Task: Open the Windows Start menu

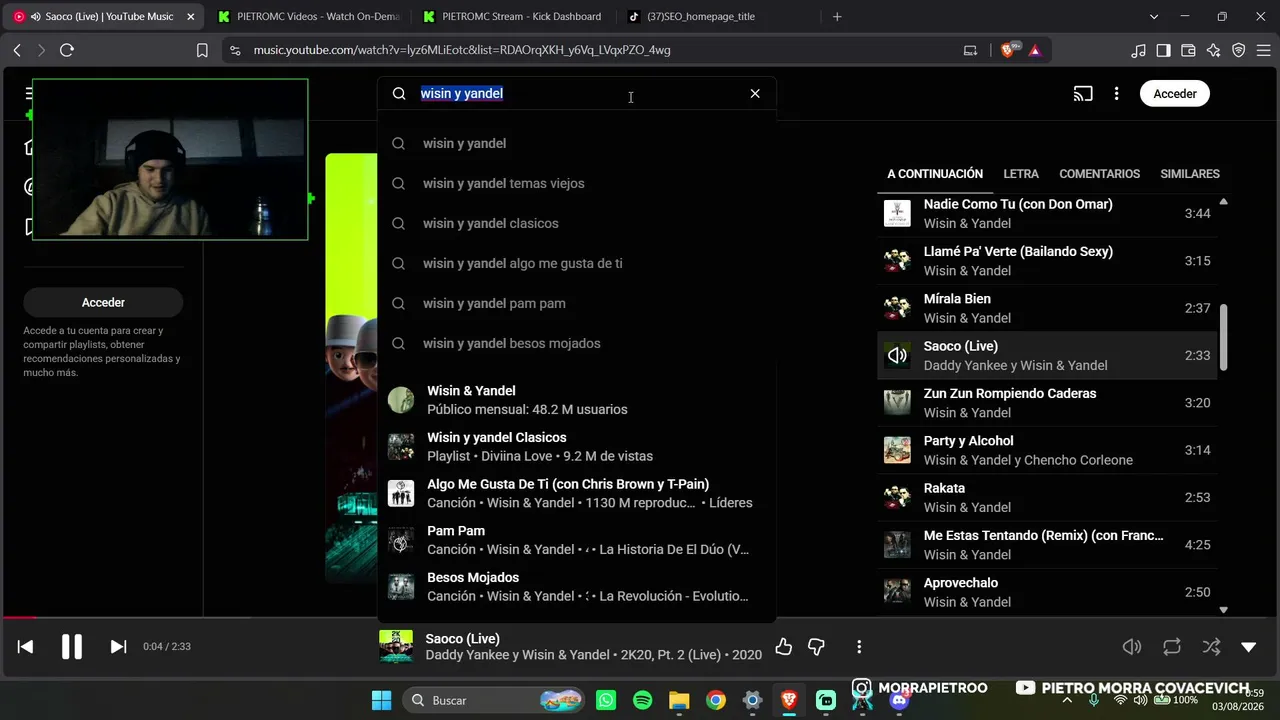Action: point(382,700)
